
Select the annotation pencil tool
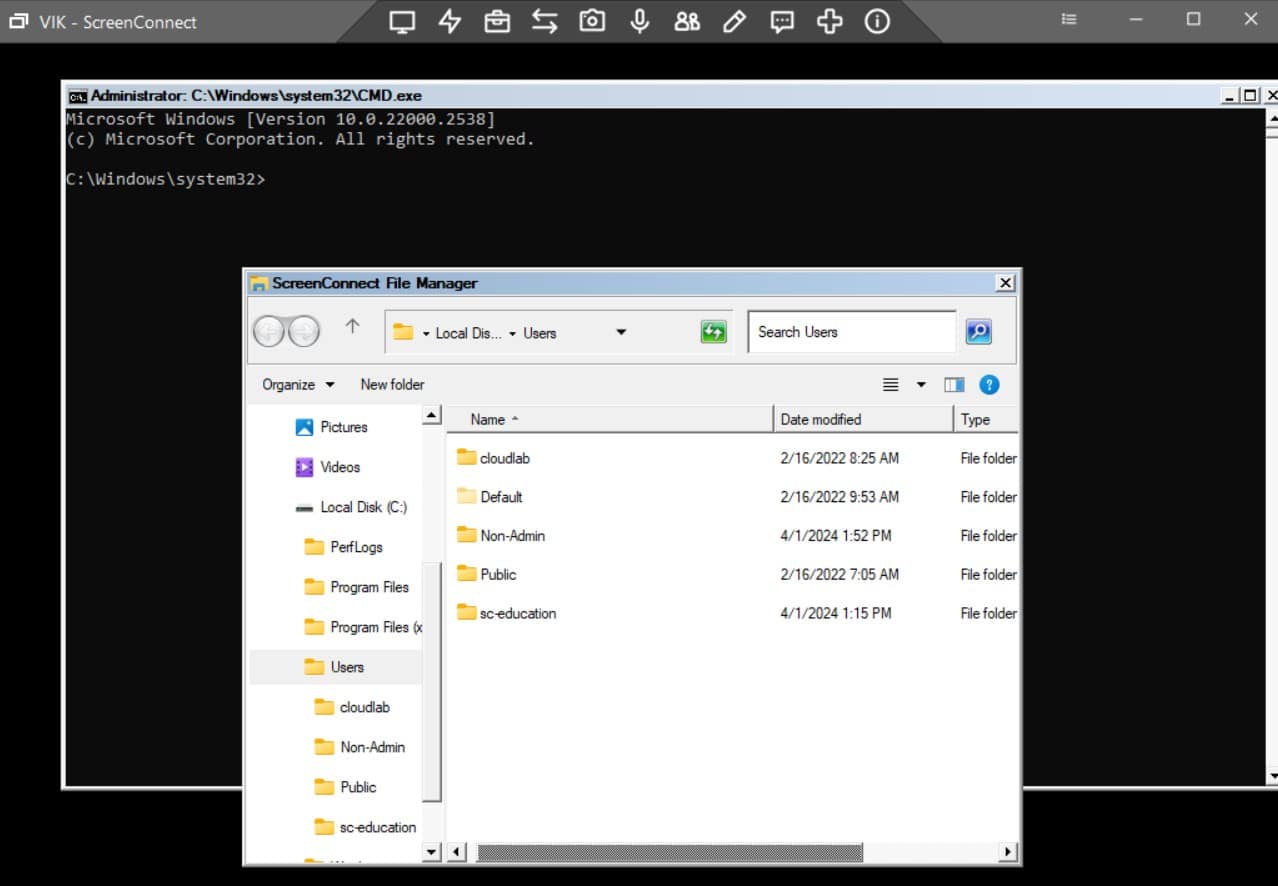pyautogui.click(x=734, y=21)
